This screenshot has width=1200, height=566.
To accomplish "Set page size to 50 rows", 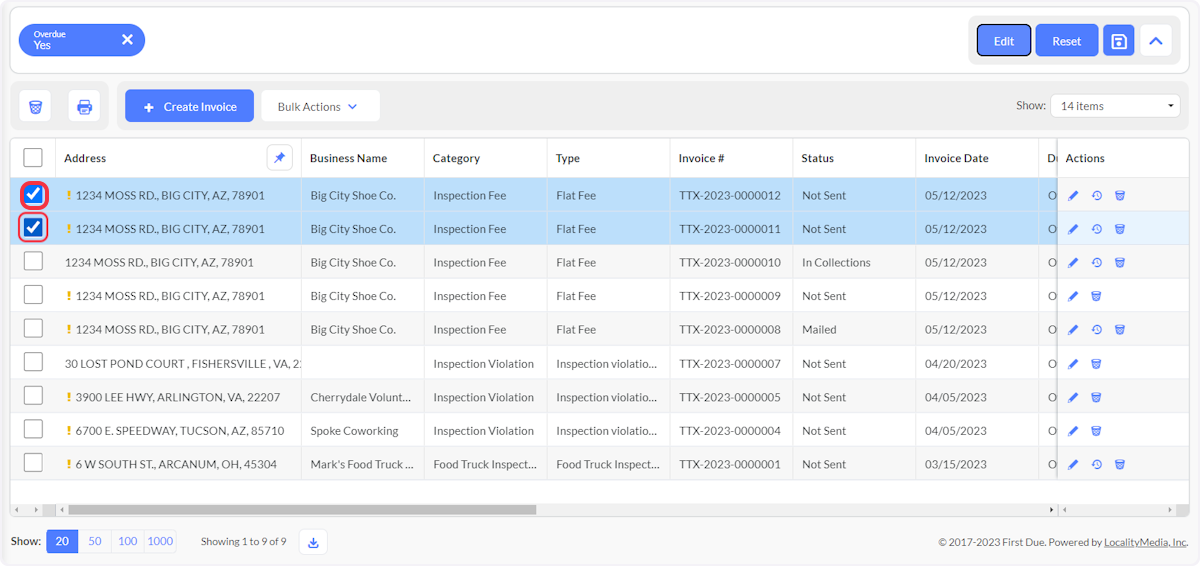I will point(95,541).
